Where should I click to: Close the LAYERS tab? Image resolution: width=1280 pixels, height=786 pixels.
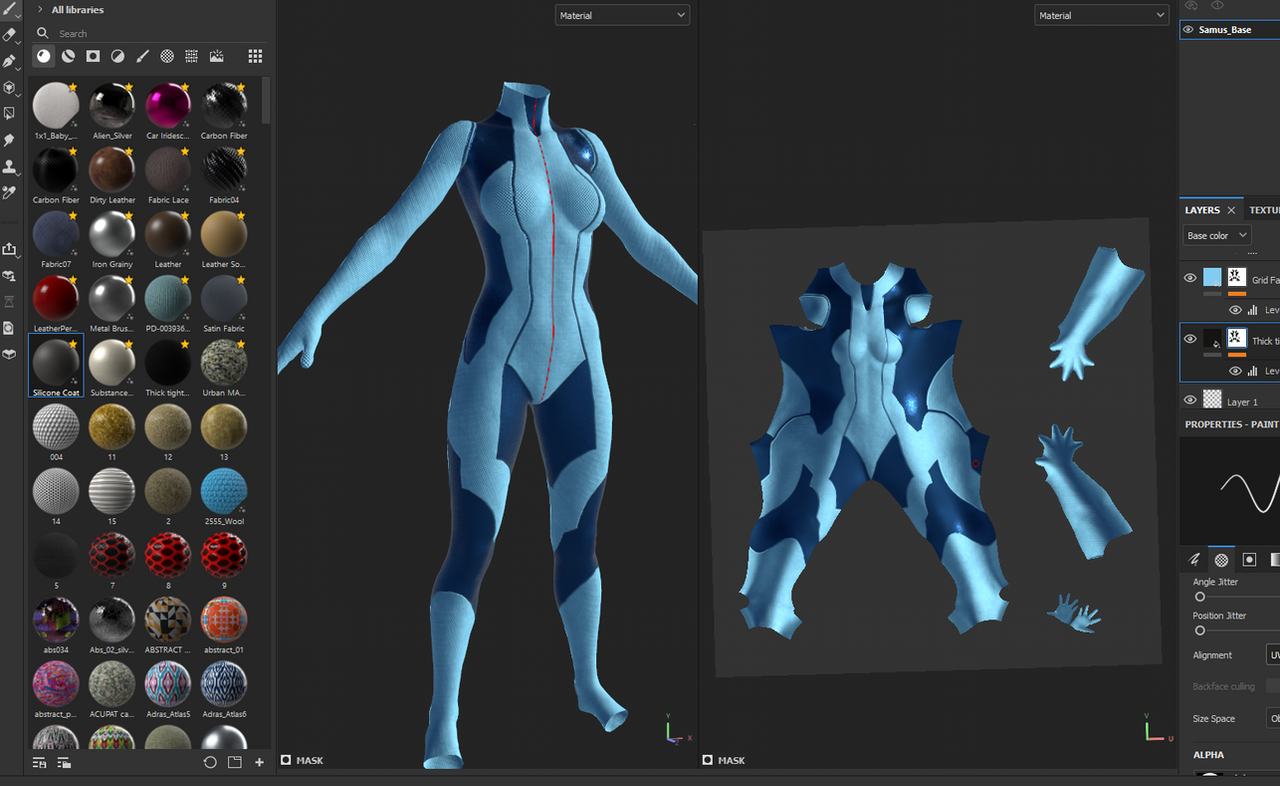click(1231, 210)
